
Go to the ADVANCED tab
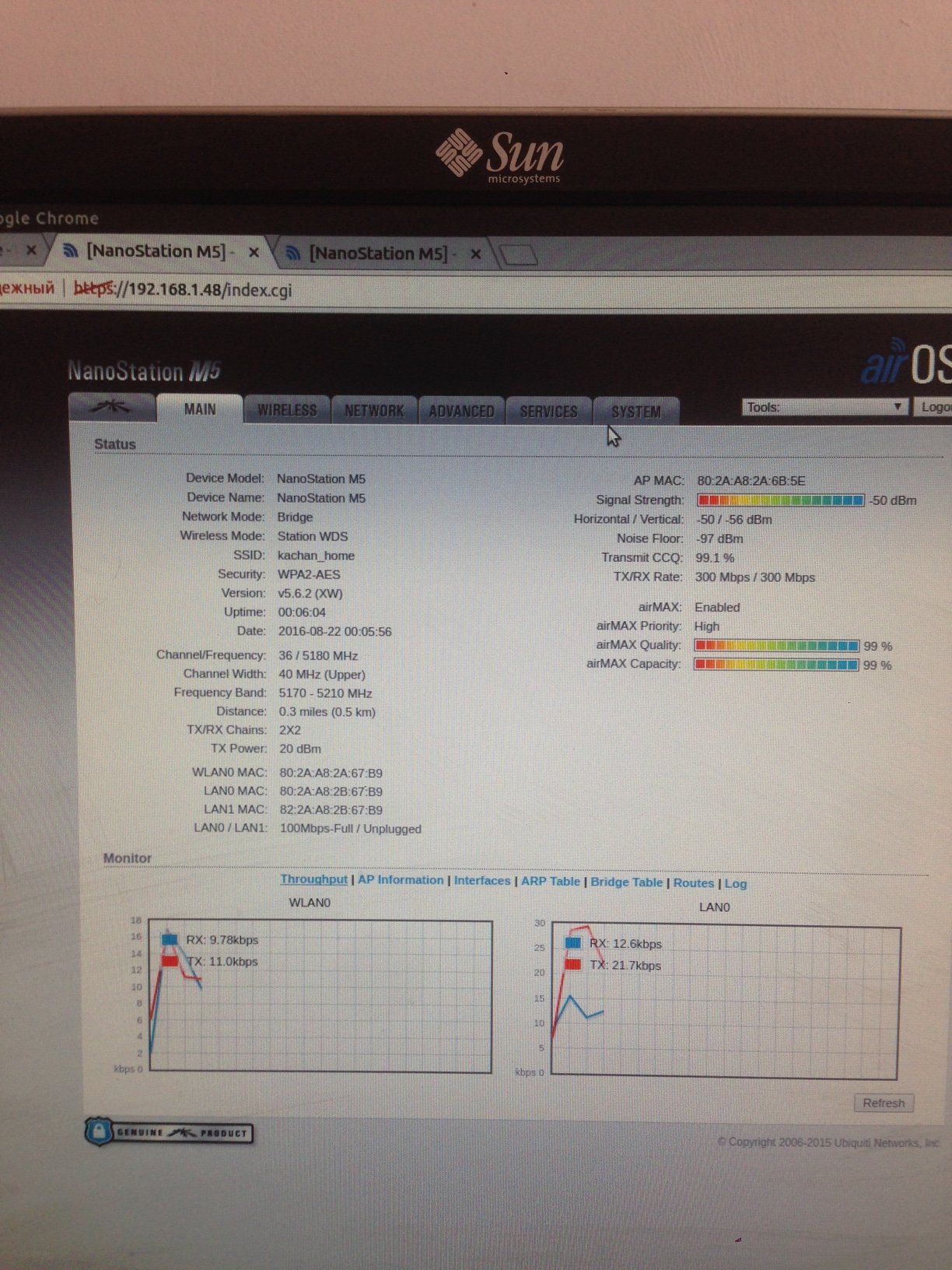click(461, 412)
